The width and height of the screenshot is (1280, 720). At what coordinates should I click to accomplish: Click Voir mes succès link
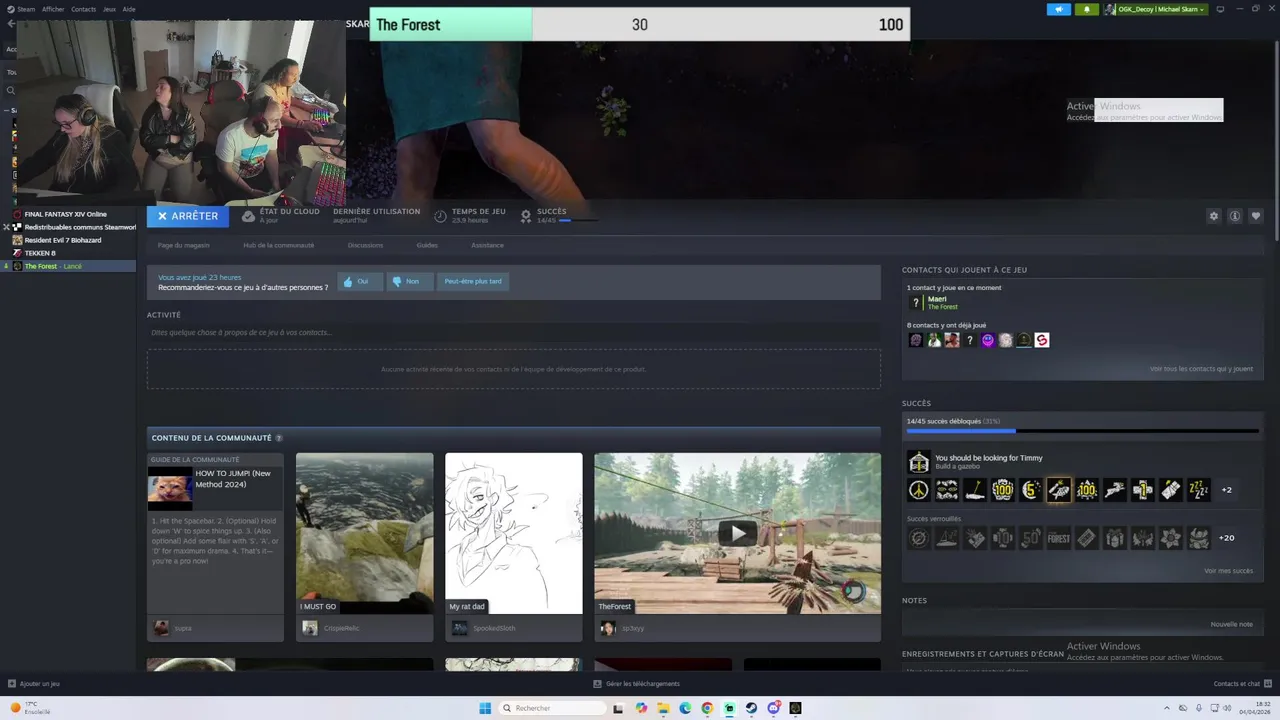(1228, 571)
